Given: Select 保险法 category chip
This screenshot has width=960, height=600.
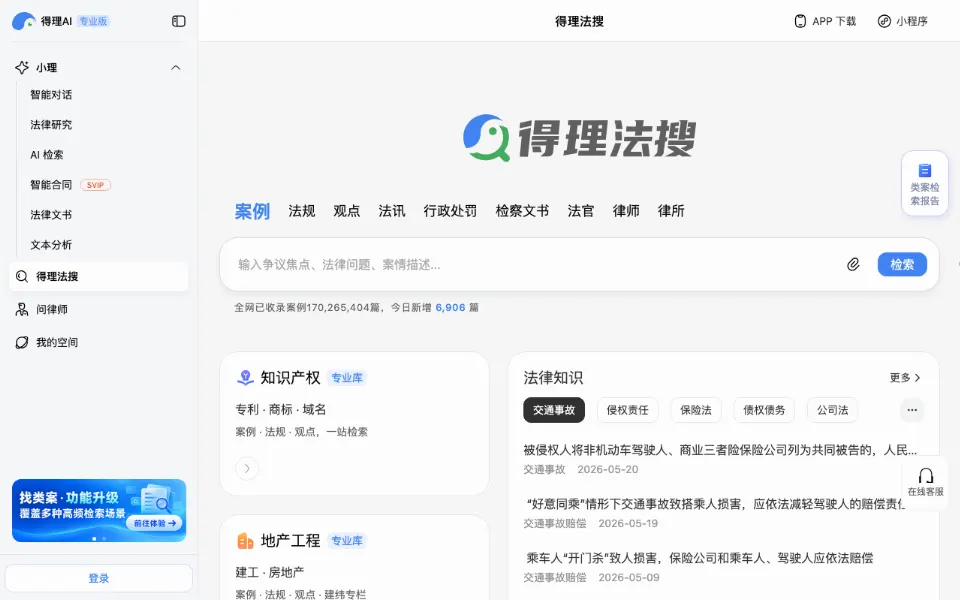Looking at the screenshot, I should click(x=696, y=410).
